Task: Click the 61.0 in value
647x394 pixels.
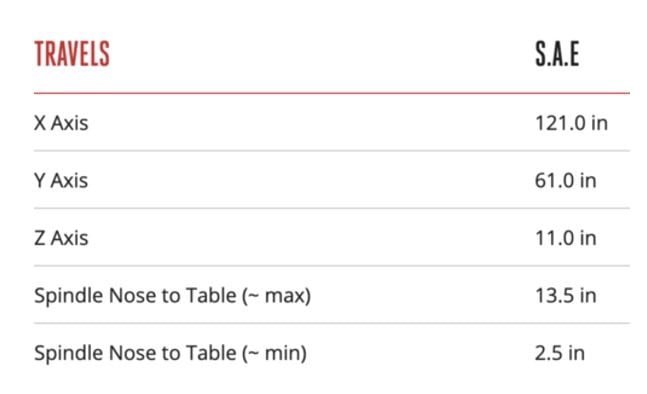Action: tap(566, 180)
